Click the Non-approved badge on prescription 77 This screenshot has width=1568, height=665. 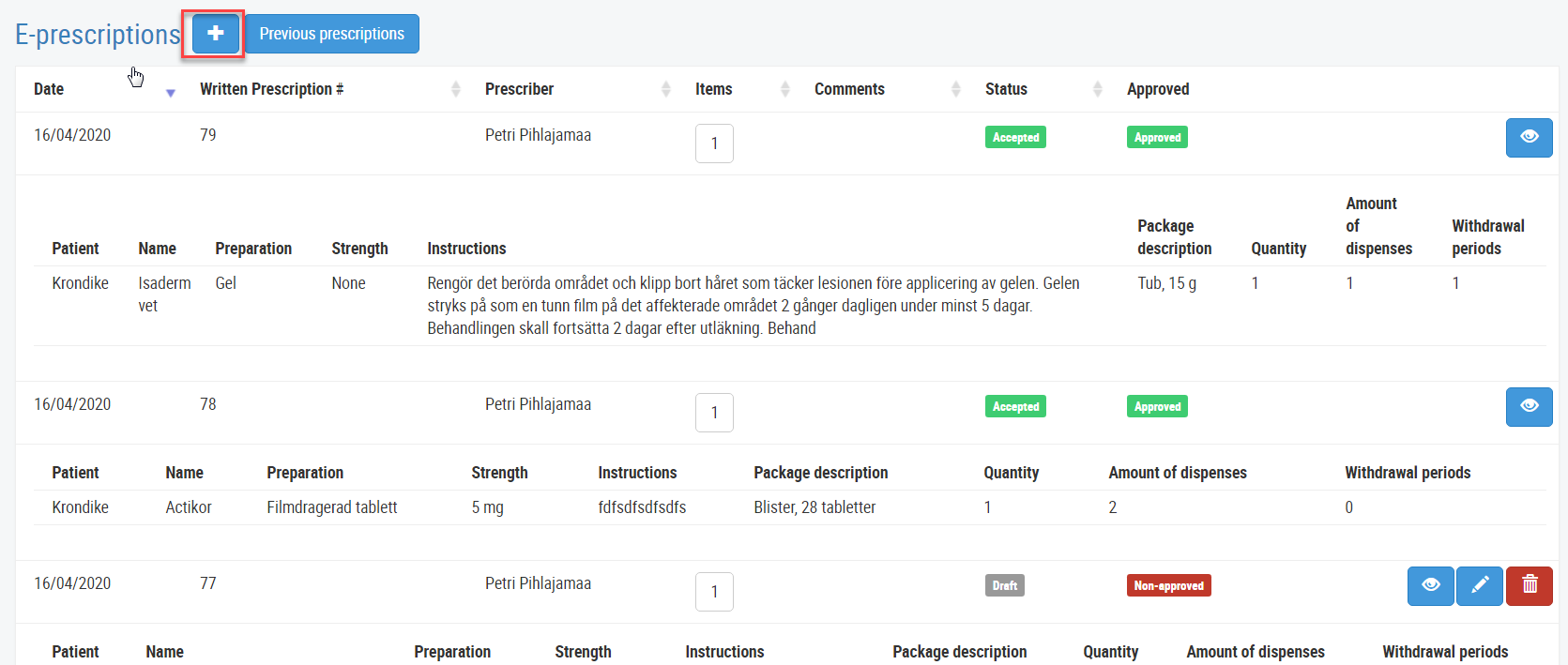click(1168, 585)
